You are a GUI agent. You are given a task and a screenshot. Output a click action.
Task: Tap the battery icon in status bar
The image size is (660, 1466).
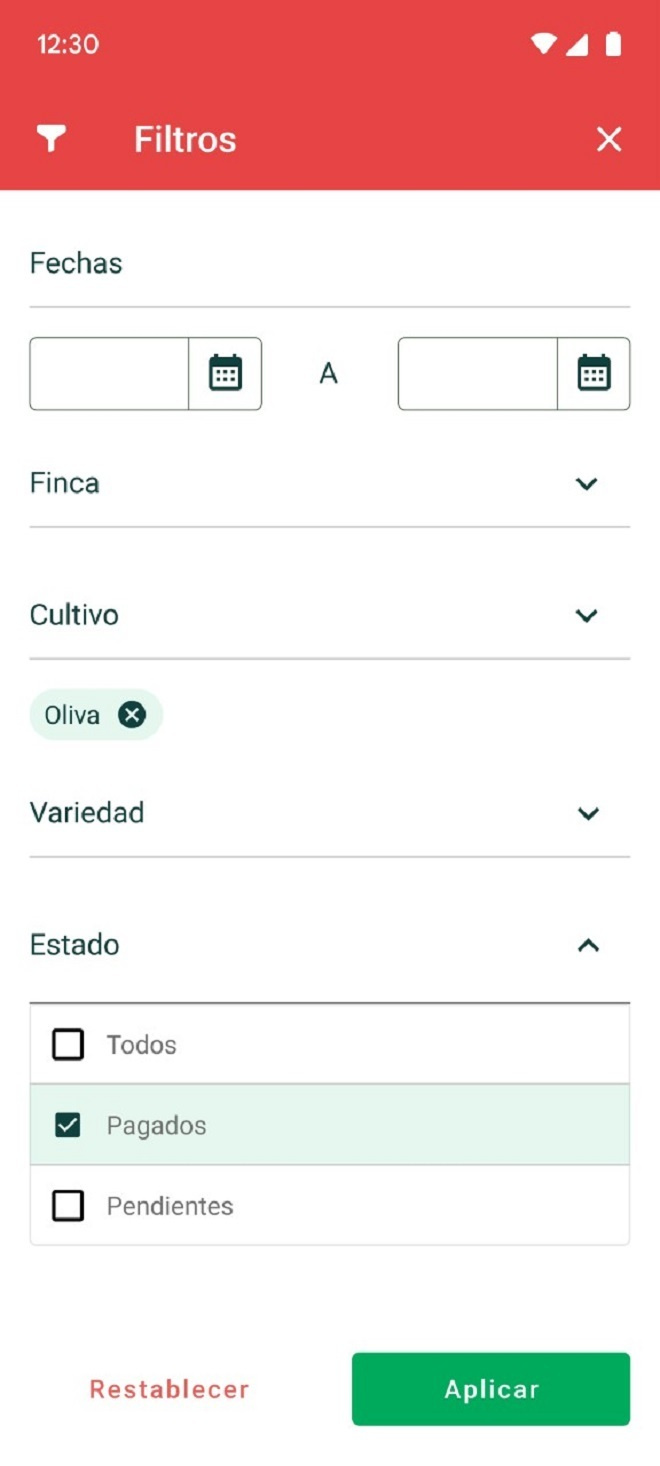point(613,44)
